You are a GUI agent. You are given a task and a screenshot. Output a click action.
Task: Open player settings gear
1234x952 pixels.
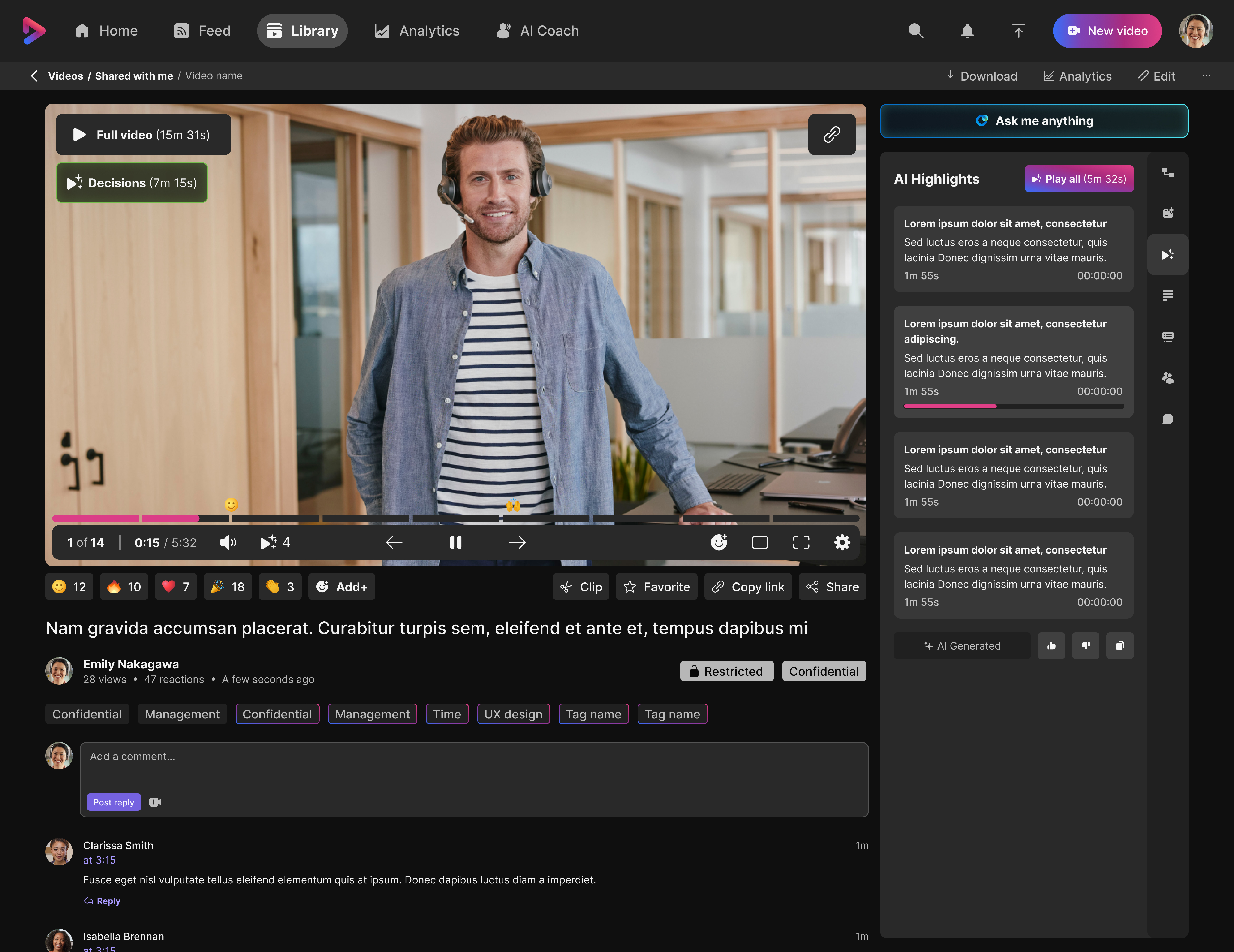click(x=842, y=542)
